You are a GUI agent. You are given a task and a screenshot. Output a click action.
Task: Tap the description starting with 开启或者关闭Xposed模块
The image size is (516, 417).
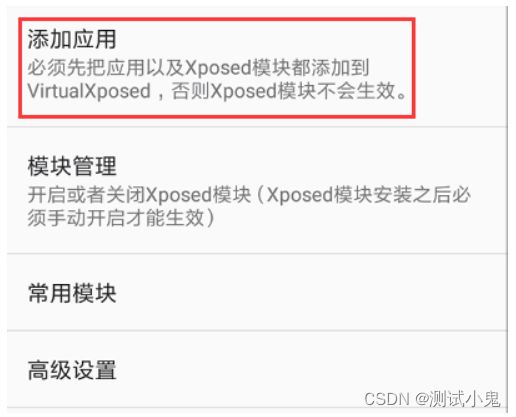(x=249, y=206)
